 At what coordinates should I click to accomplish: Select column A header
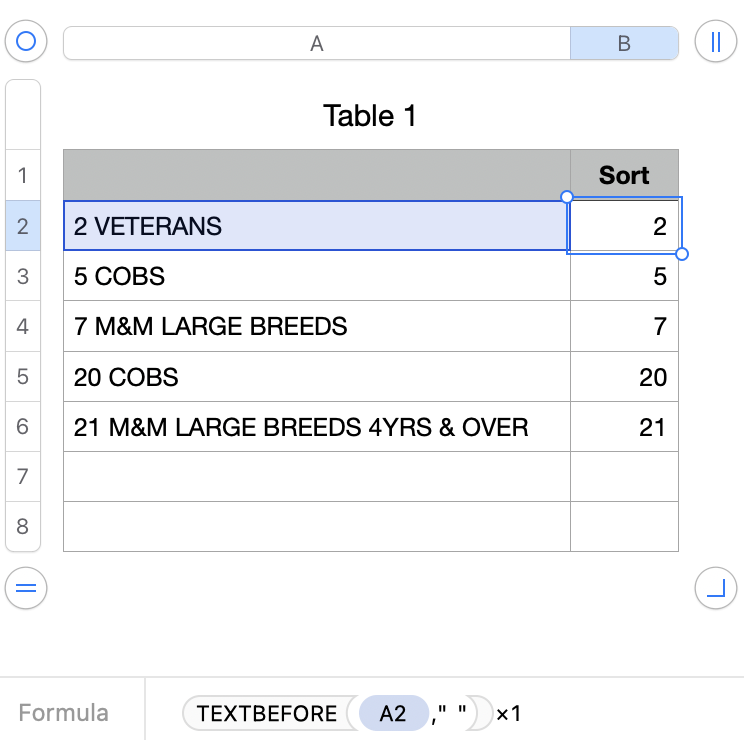tap(316, 43)
